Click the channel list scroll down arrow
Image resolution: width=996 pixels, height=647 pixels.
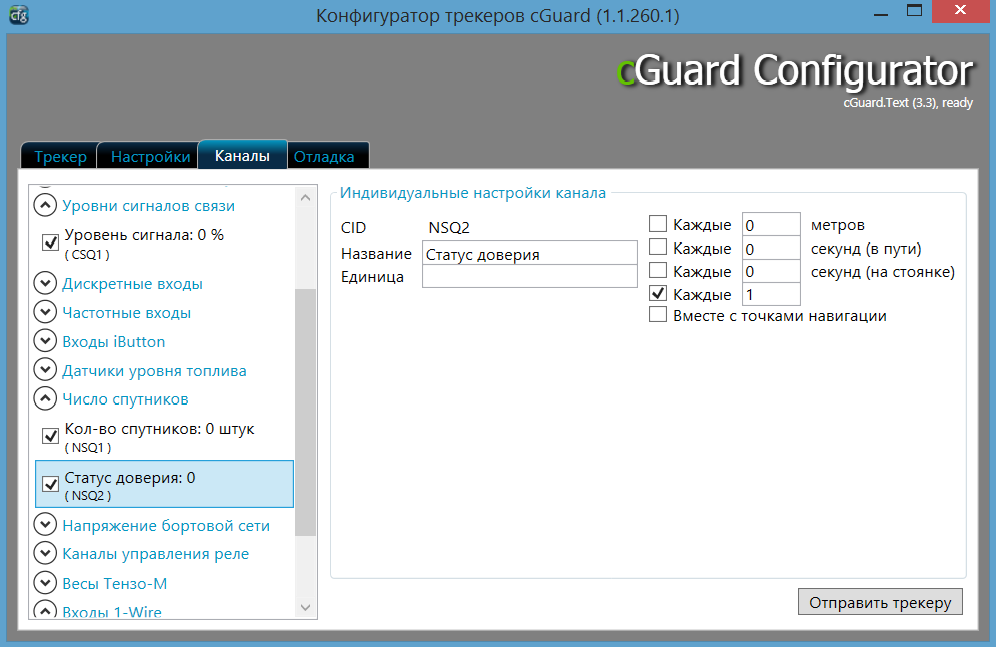pyautogui.click(x=307, y=608)
